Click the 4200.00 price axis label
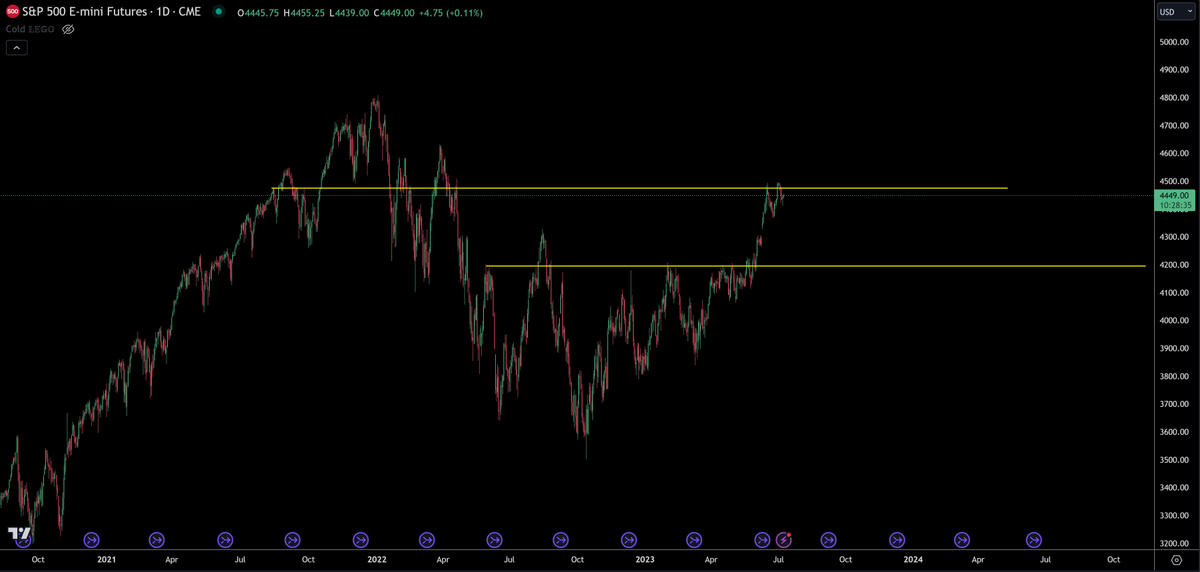This screenshot has height=572, width=1200. [x=1174, y=265]
